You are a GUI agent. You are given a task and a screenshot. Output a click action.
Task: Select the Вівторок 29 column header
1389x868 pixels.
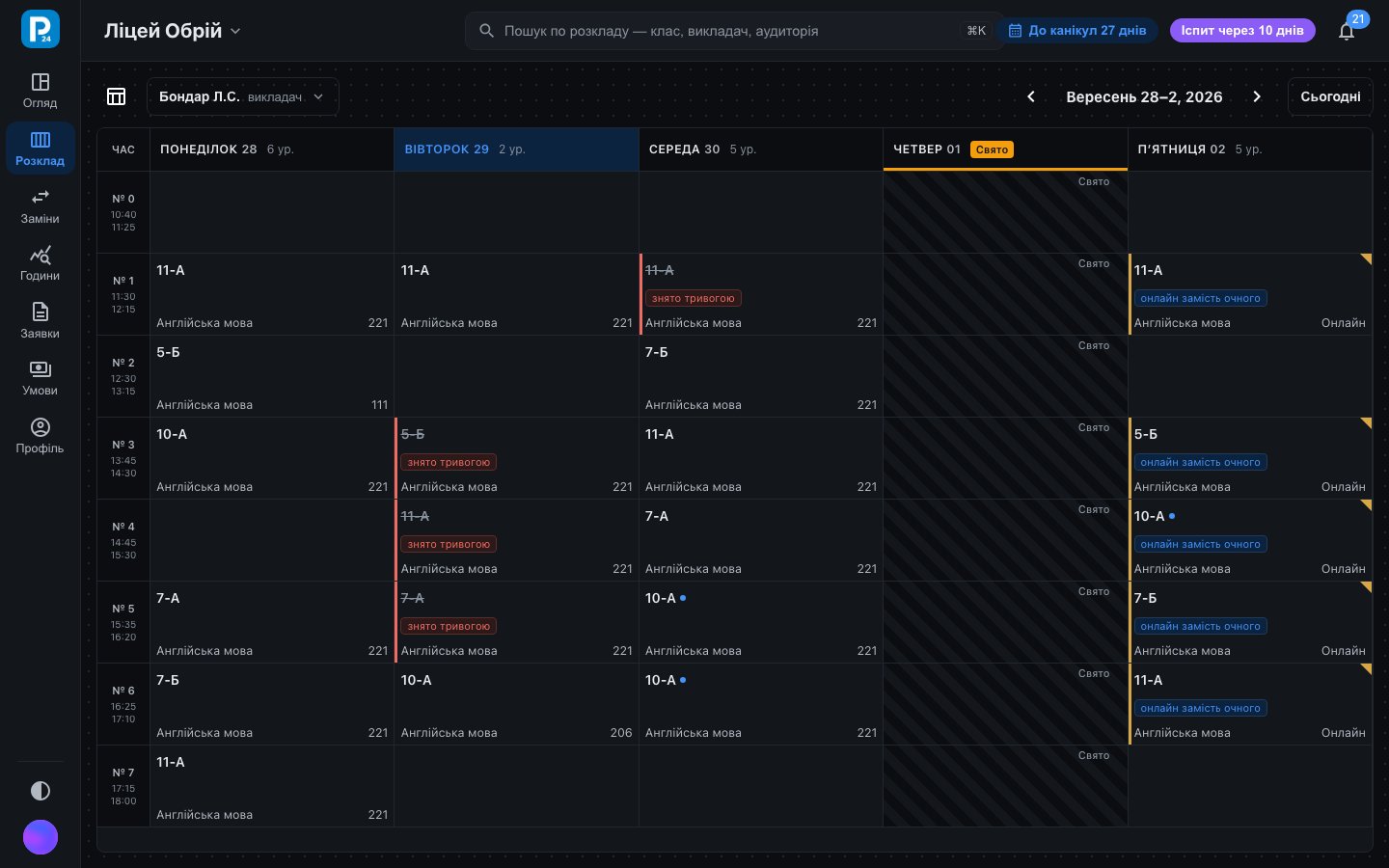click(x=516, y=149)
